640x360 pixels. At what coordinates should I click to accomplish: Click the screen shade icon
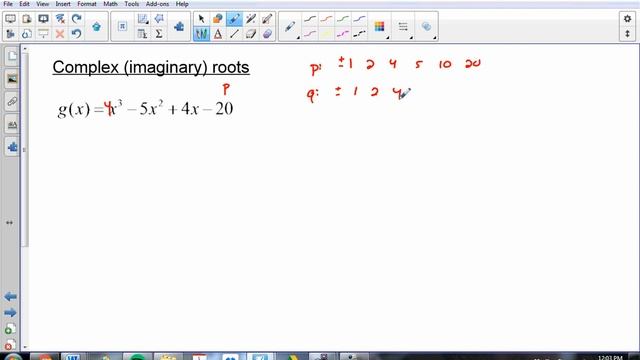click(43, 34)
